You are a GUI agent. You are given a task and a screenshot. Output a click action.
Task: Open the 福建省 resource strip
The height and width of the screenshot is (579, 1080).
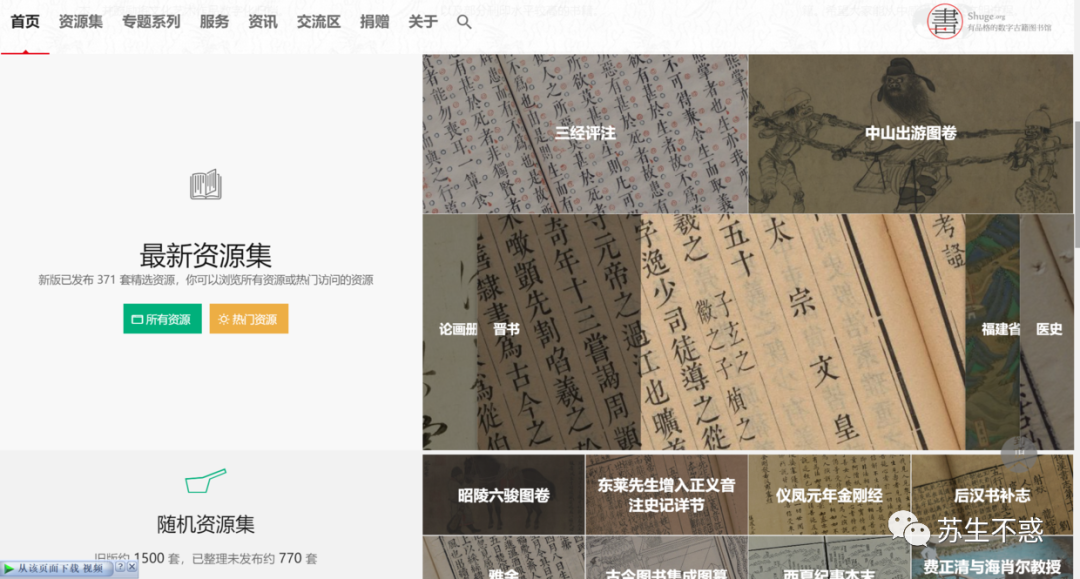[x=993, y=331]
